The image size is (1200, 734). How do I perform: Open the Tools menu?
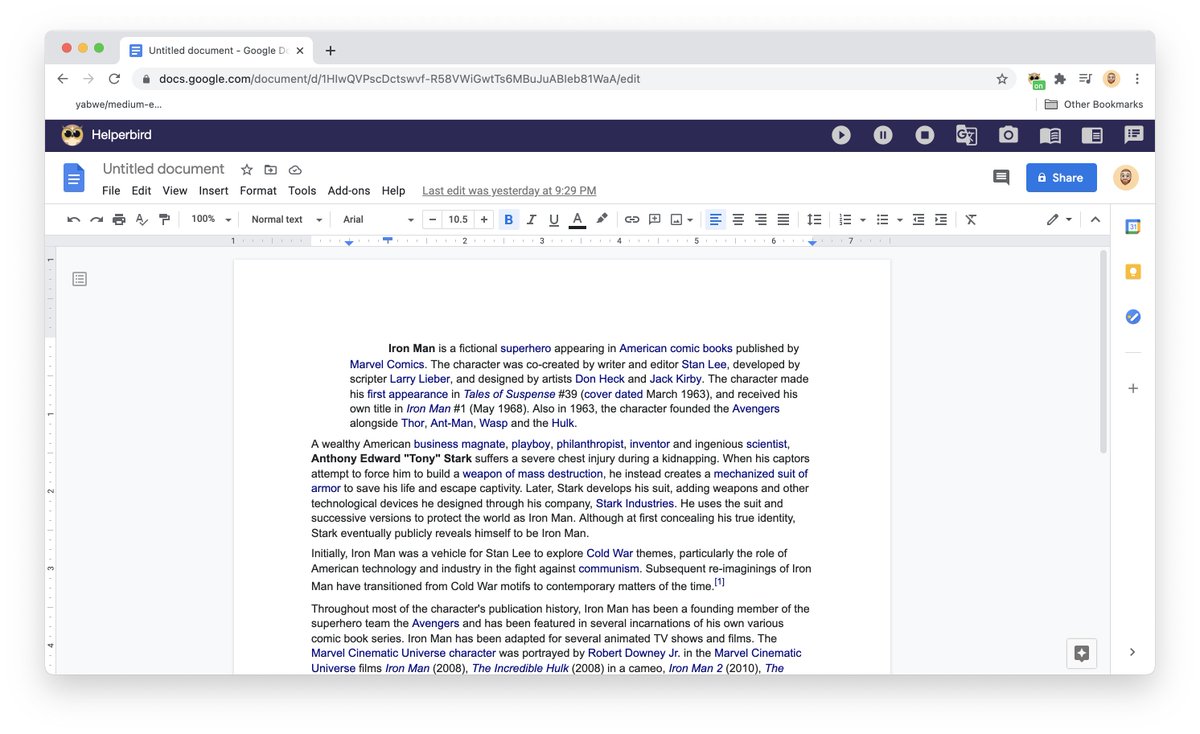pyautogui.click(x=302, y=191)
